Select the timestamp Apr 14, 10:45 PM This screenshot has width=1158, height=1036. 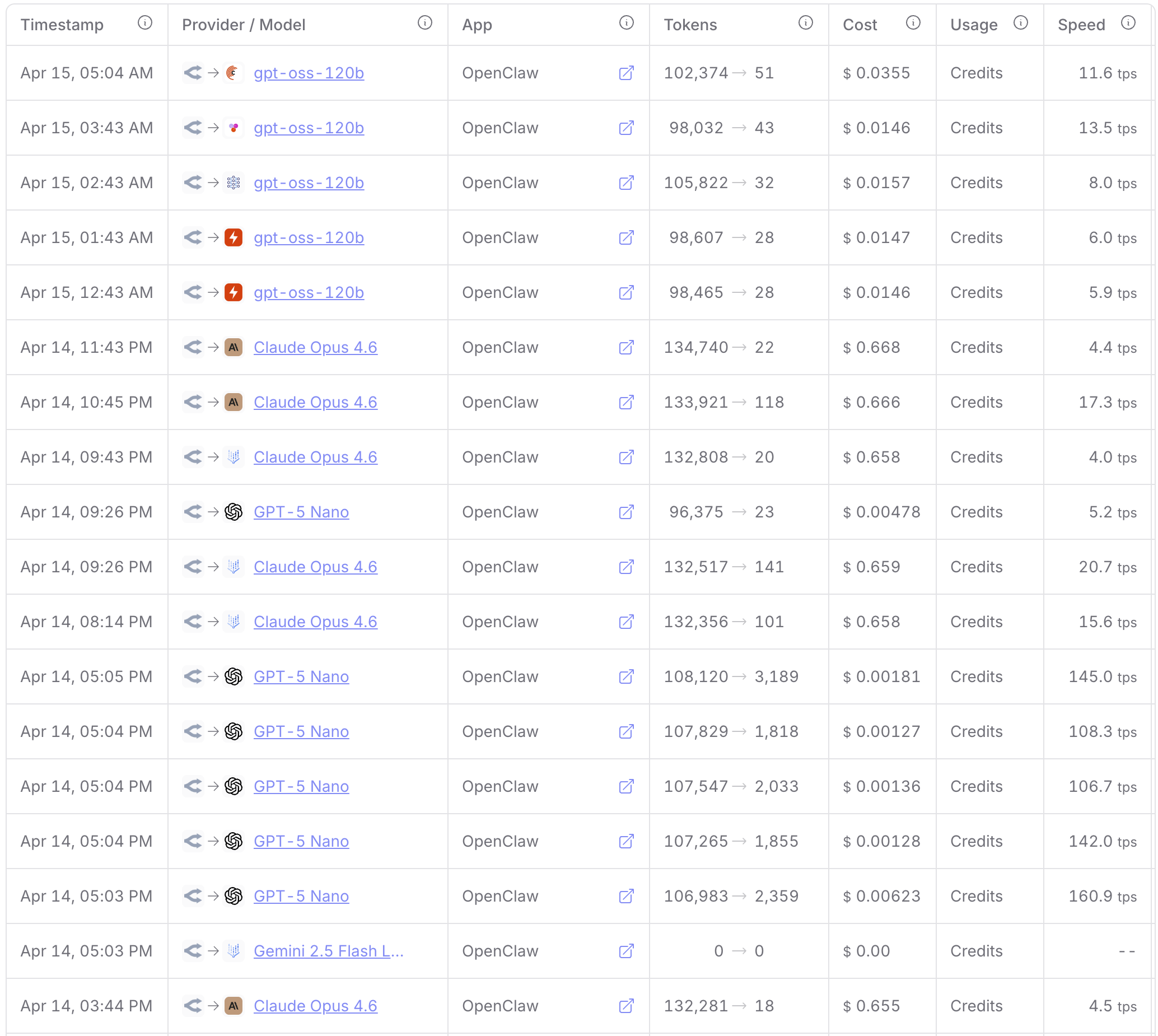pyautogui.click(x=86, y=403)
